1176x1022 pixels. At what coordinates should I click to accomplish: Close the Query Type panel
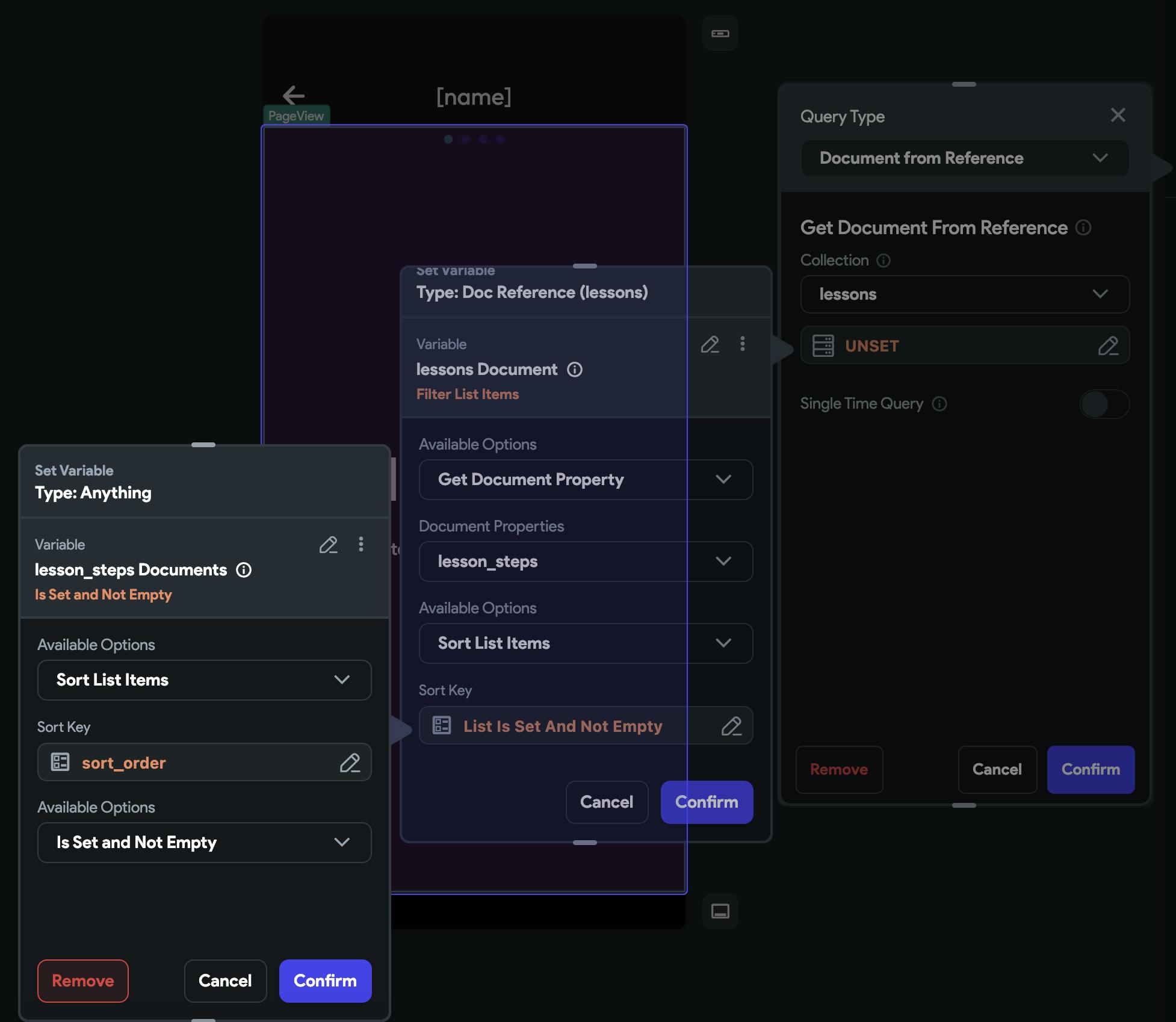1118,115
